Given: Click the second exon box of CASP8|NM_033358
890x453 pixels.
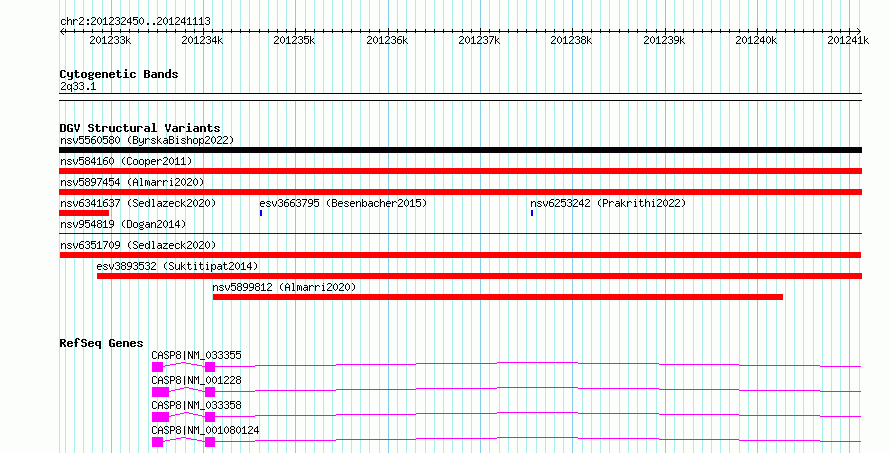Looking at the screenshot, I should click(210, 417).
